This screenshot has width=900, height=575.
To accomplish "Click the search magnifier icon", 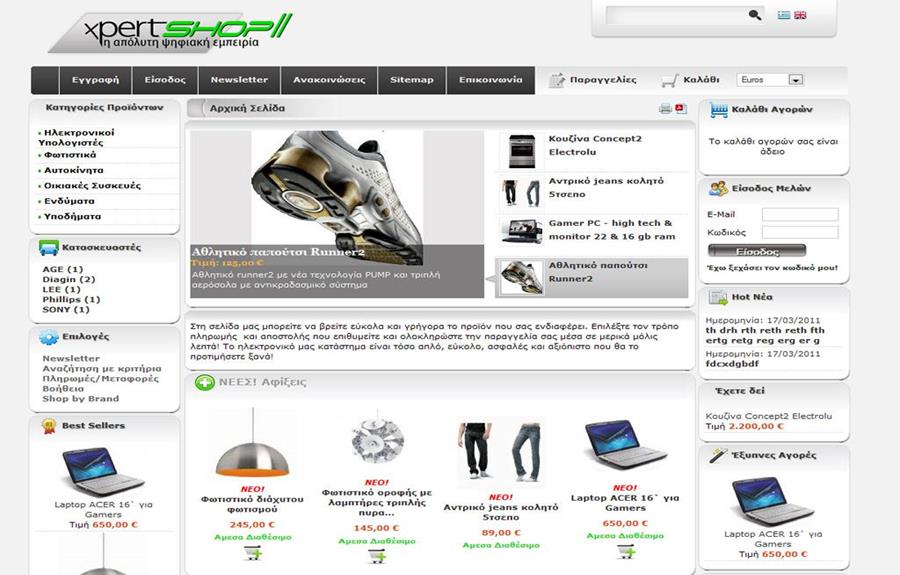I will 755,15.
